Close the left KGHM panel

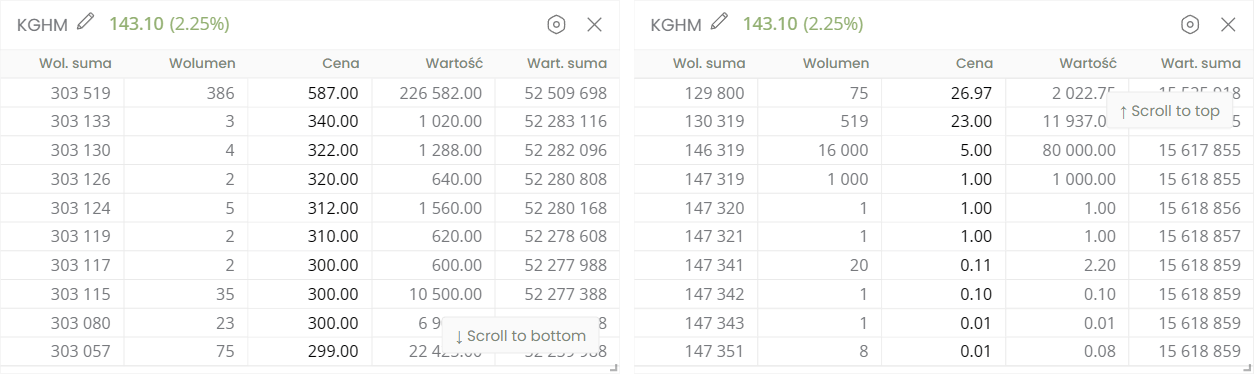click(x=595, y=25)
